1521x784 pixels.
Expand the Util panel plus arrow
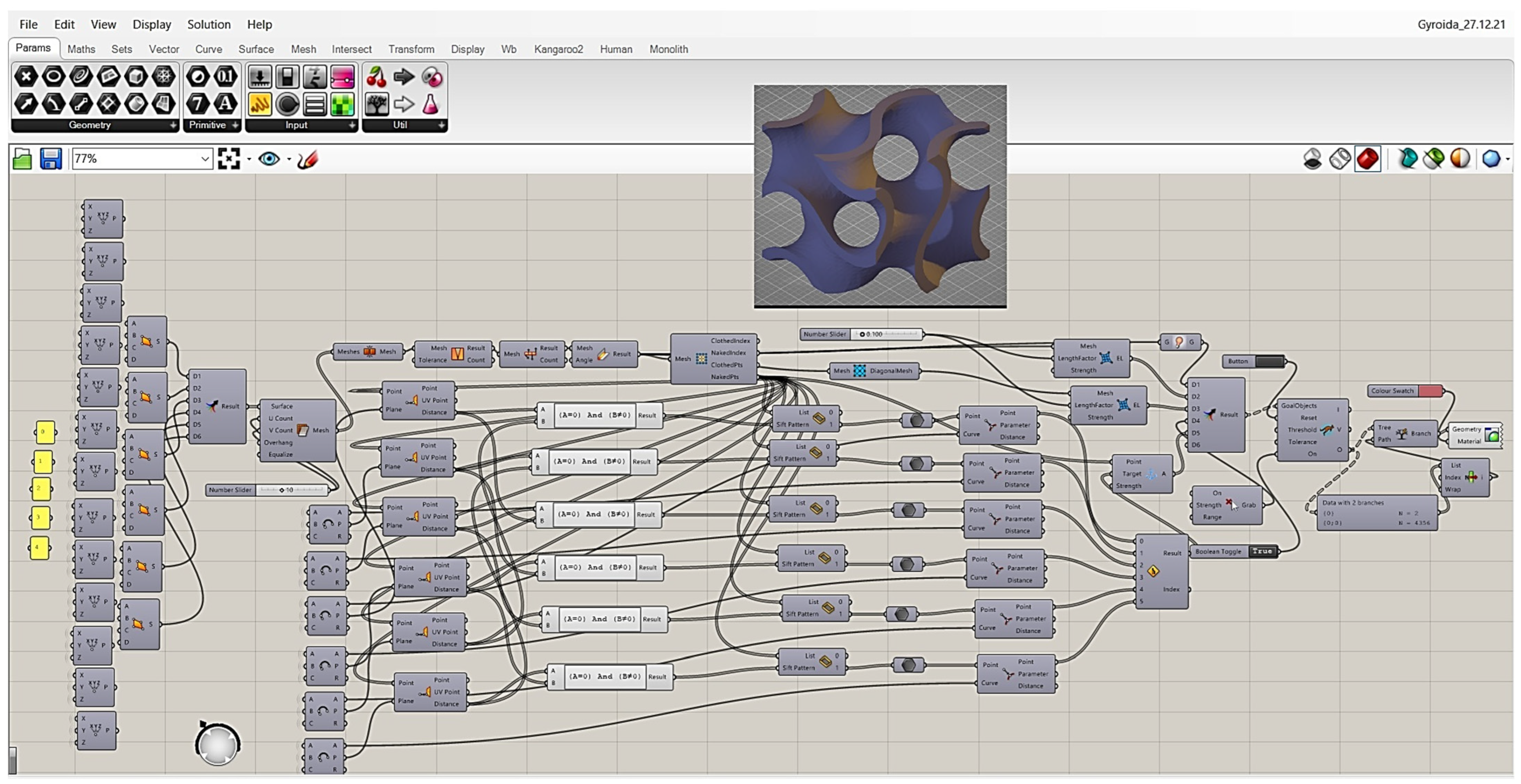441,125
